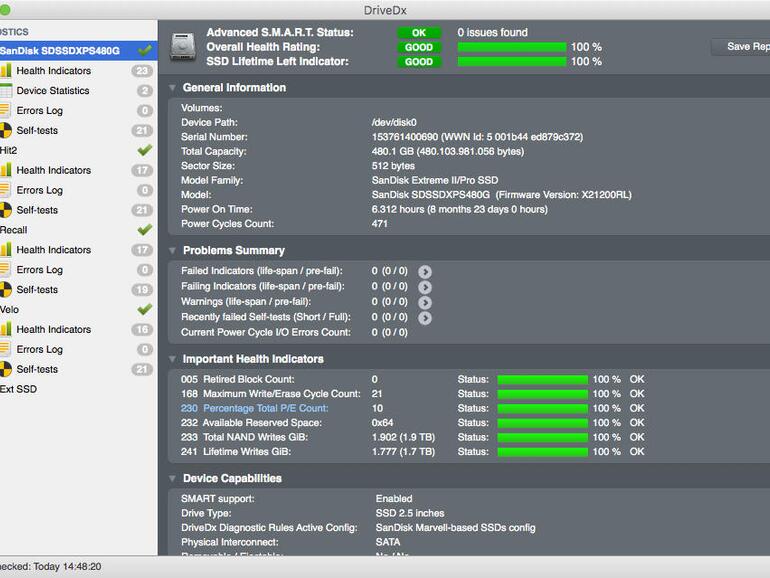This screenshot has height=578, width=770.
Task: Click '0 issues found' text
Action: 493,32
